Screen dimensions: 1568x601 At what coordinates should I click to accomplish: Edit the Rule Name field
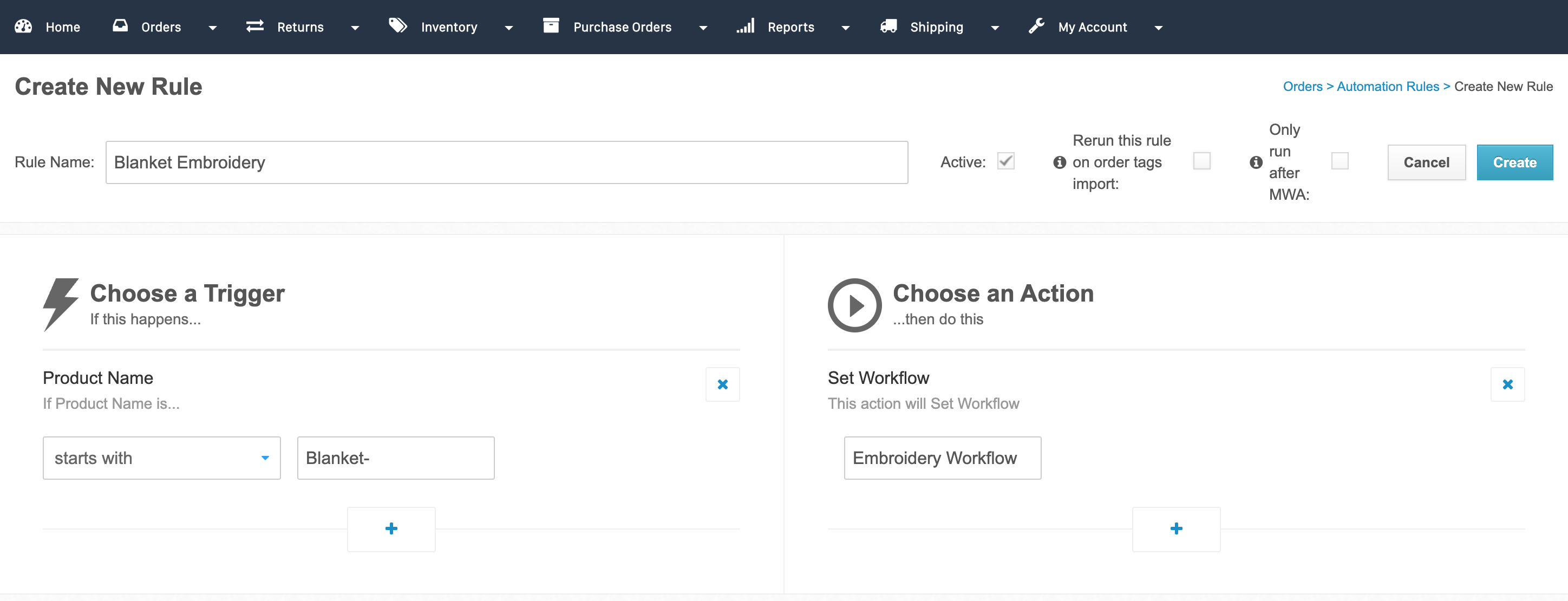pos(506,162)
